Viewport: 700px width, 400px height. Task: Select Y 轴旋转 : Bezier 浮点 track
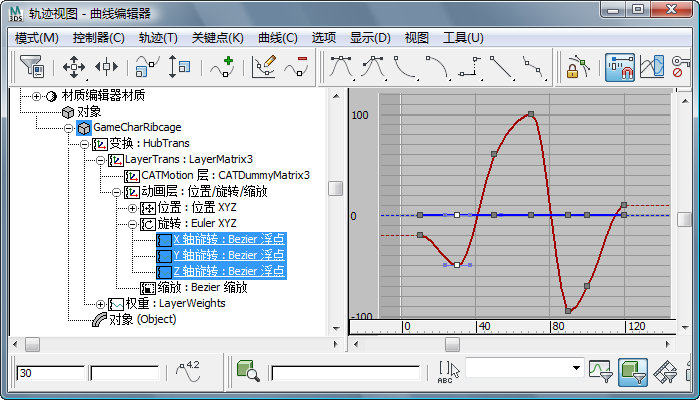(x=221, y=255)
